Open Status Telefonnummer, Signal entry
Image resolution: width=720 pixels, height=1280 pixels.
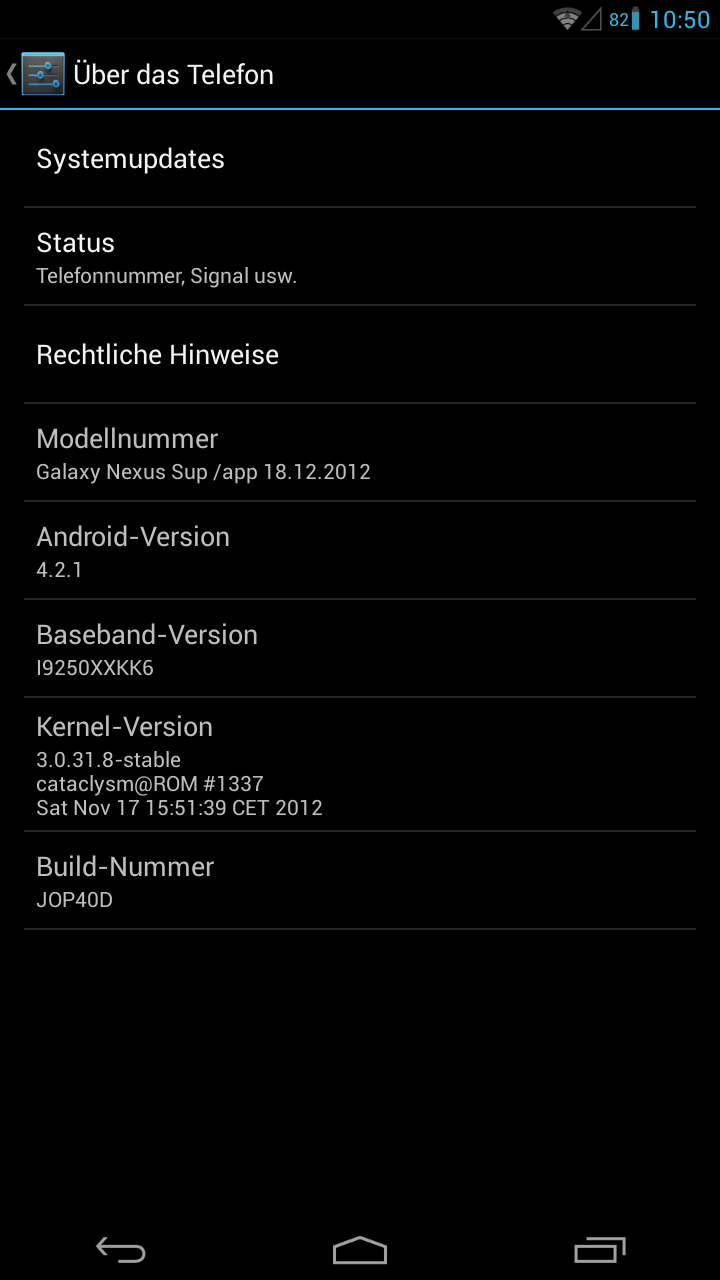pyautogui.click(x=360, y=257)
